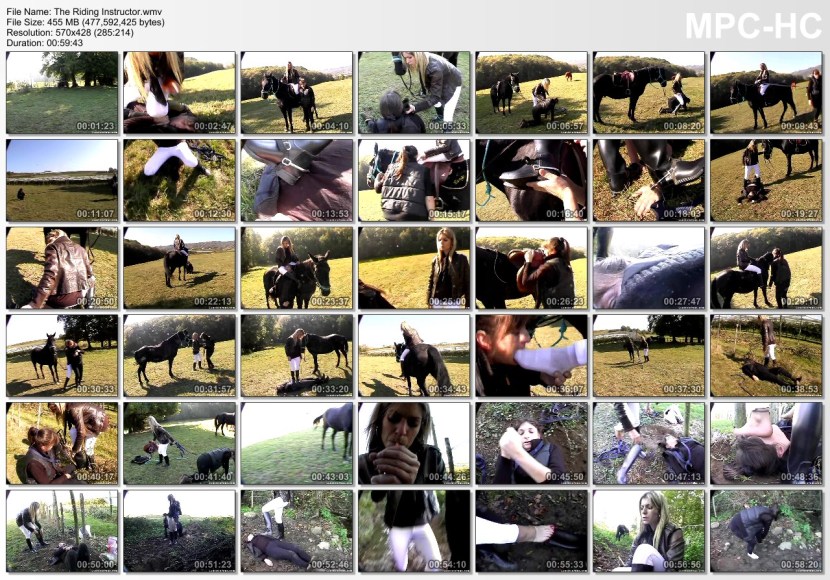Click the Duration 00:59:43 line
Image resolution: width=830 pixels, height=580 pixels.
point(44,43)
